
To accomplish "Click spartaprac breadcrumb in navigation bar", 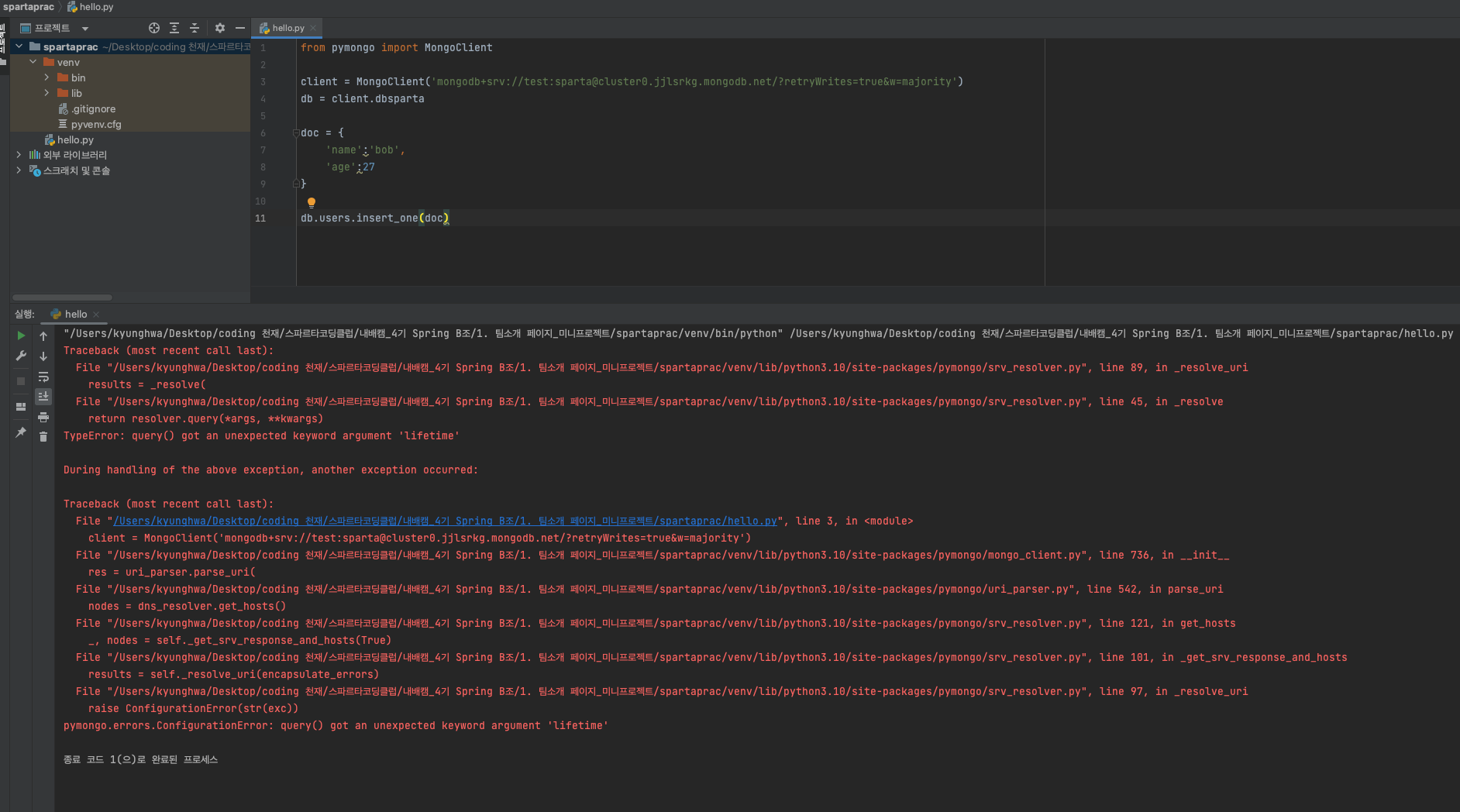I will click(29, 7).
